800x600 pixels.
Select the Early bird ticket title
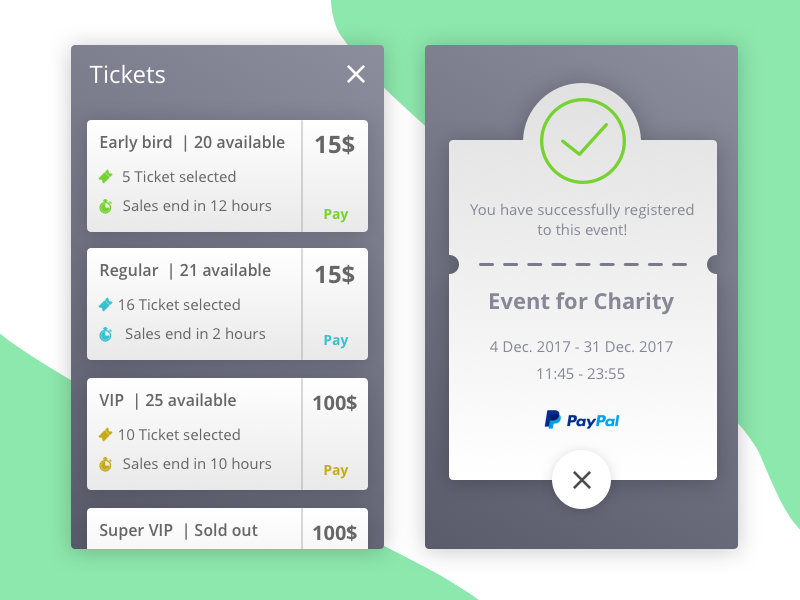point(136,143)
